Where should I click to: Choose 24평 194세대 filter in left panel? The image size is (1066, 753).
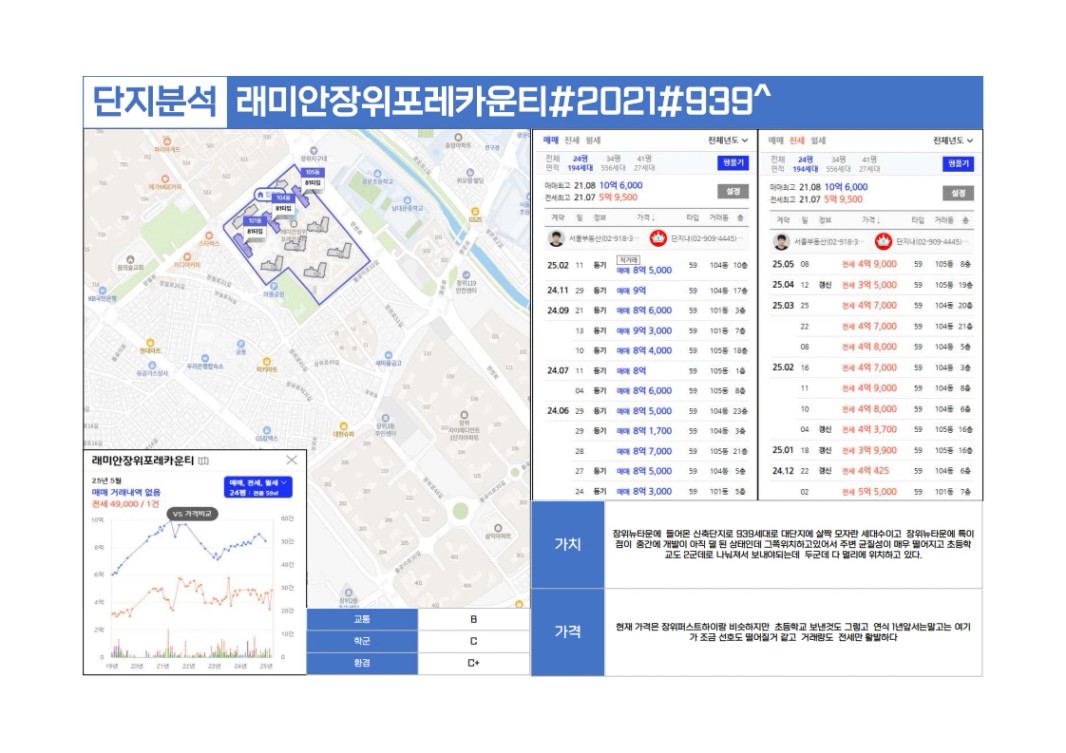click(581, 163)
